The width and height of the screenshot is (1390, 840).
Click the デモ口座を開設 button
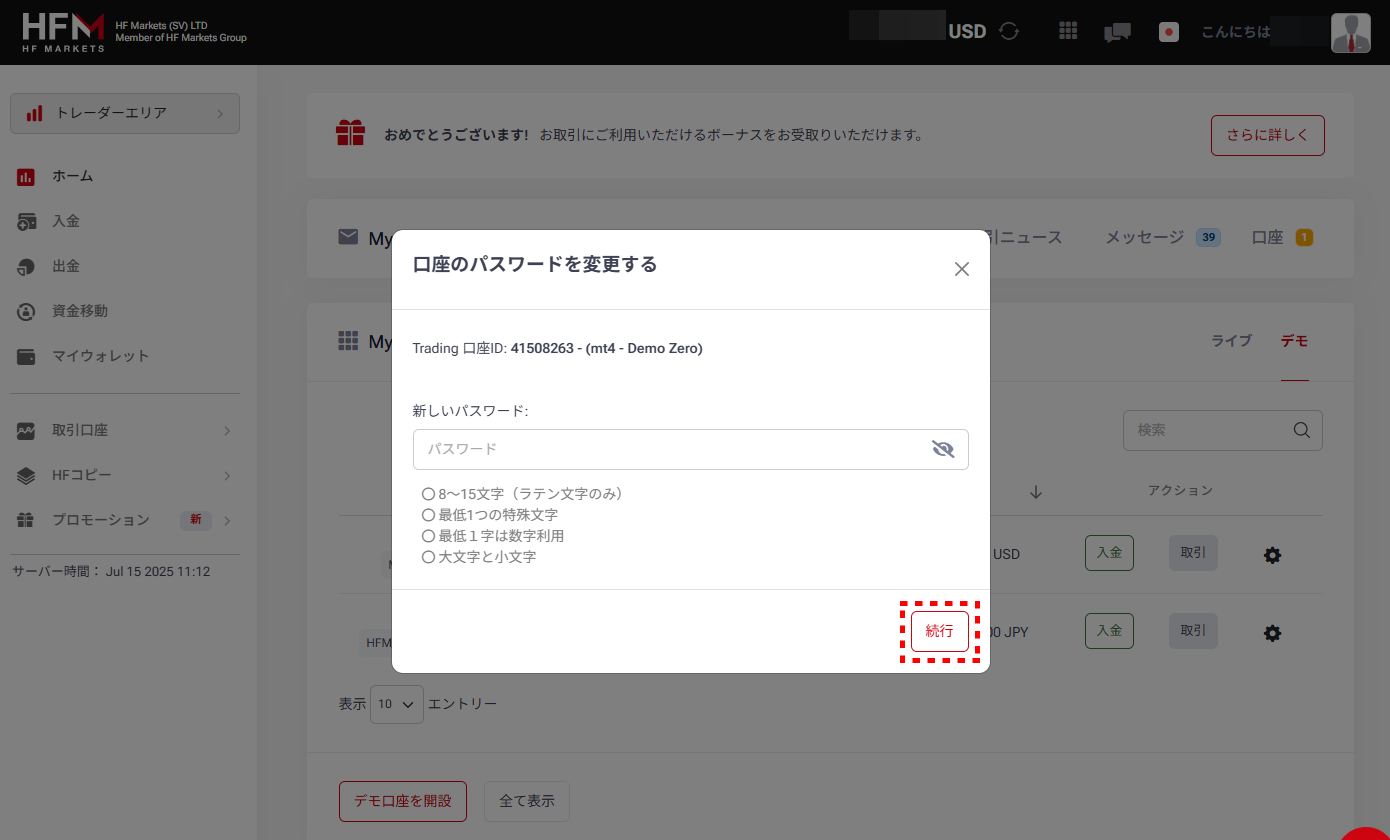coord(403,801)
